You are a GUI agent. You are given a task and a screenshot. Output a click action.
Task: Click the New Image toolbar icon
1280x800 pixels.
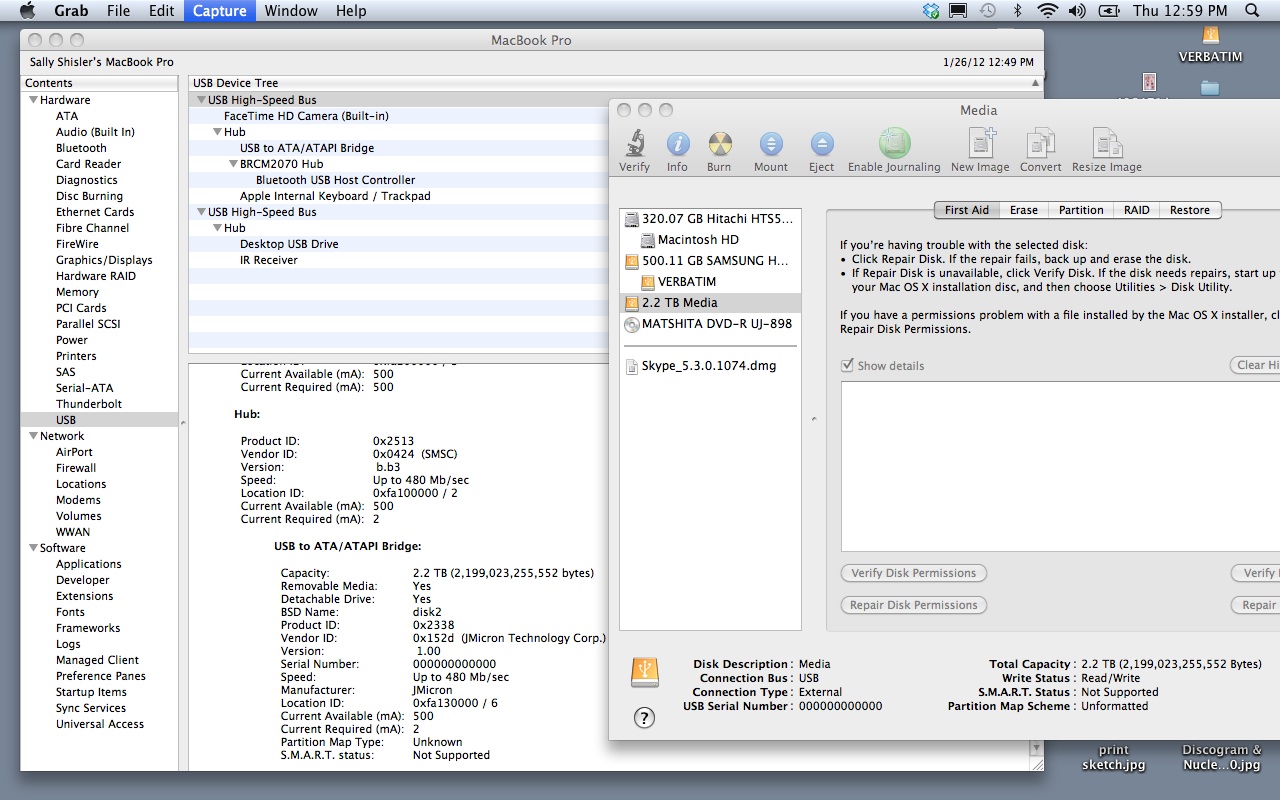(979, 143)
